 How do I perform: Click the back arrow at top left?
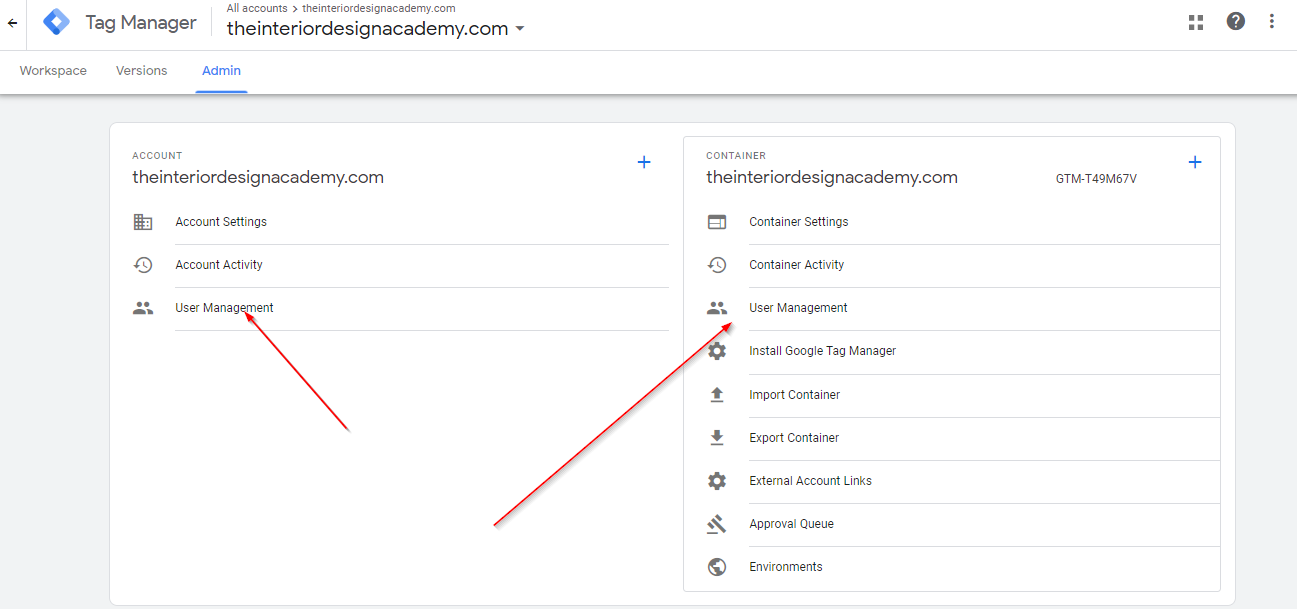point(11,22)
